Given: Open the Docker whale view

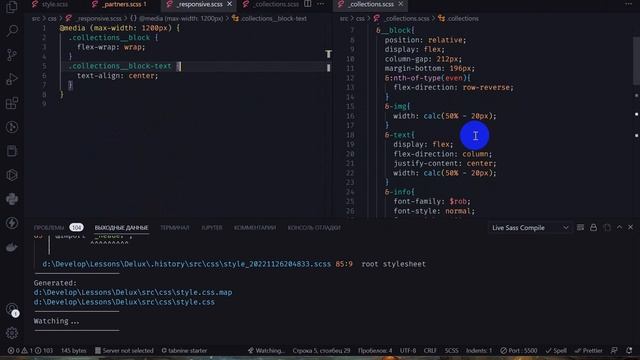Looking at the screenshot, I should point(12,247).
